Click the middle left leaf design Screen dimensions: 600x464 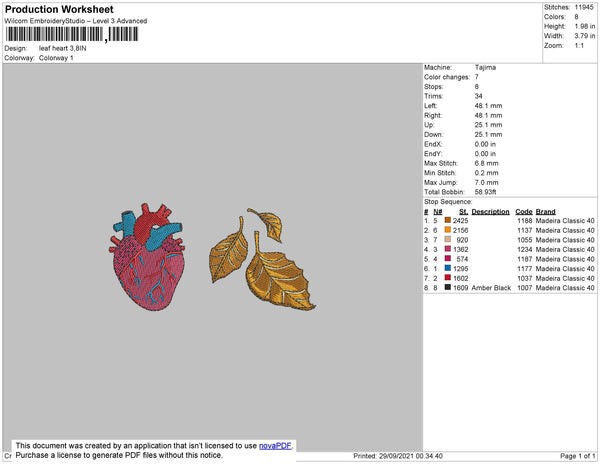pyautogui.click(x=228, y=251)
